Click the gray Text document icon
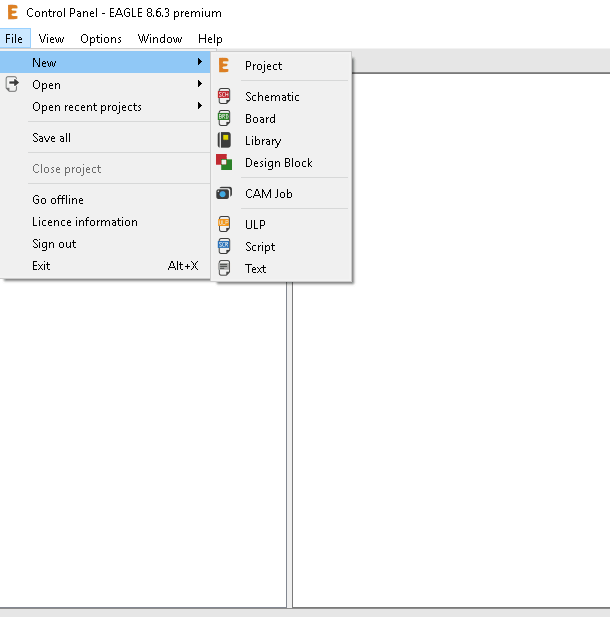The height and width of the screenshot is (617, 610). (224, 268)
